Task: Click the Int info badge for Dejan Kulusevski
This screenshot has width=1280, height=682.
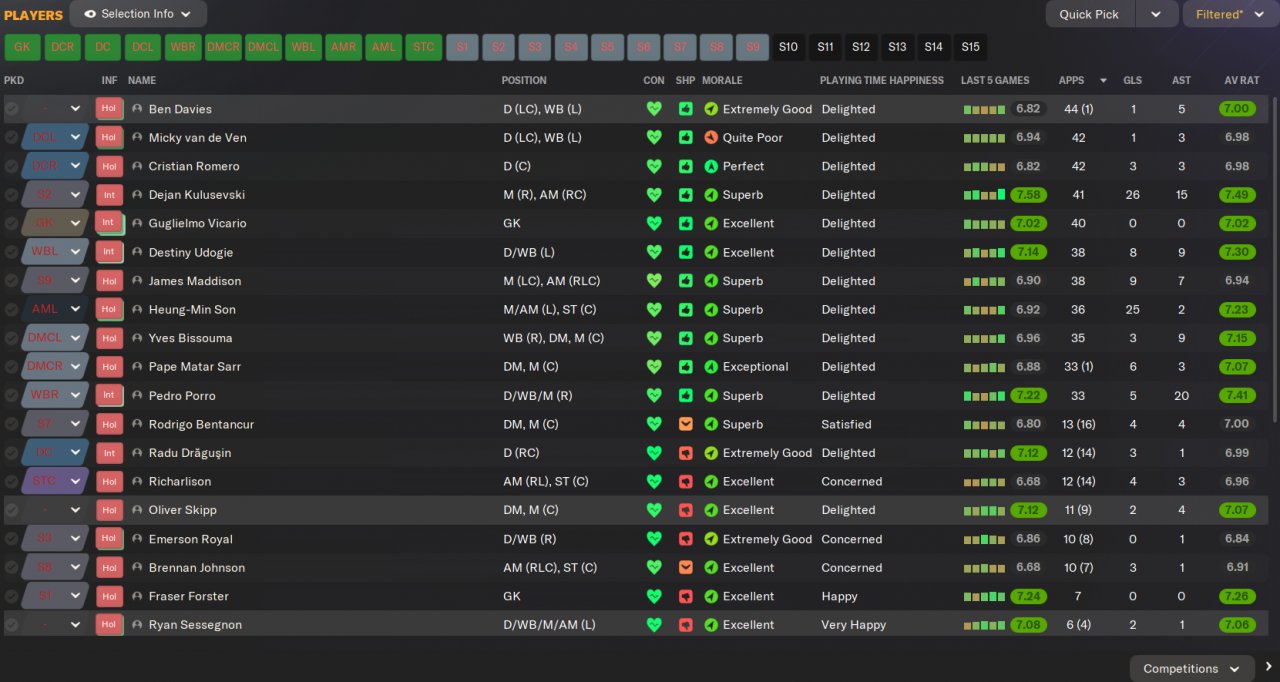Action: tap(109, 195)
